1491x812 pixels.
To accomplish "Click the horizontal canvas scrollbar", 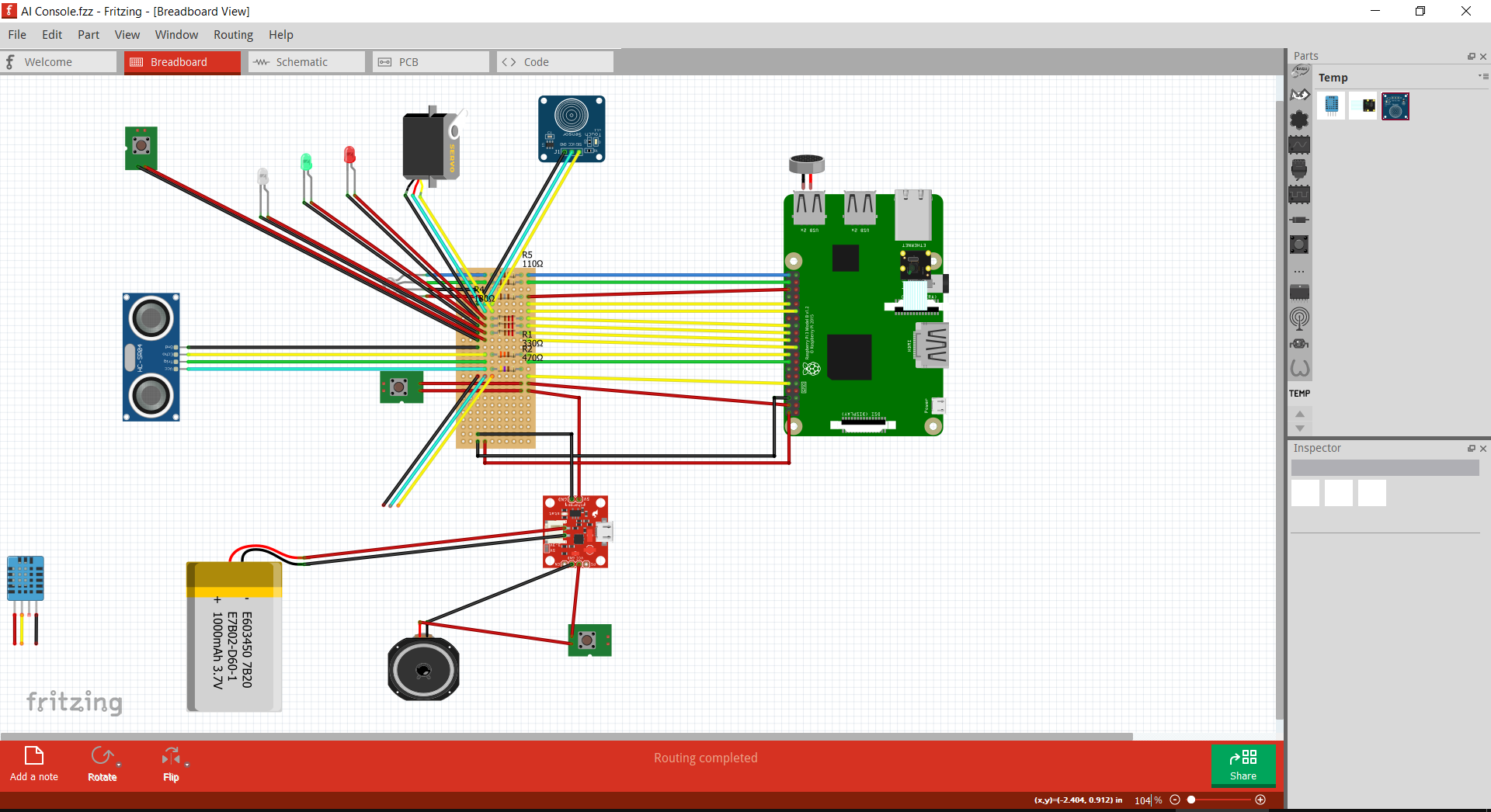I will 567,736.
